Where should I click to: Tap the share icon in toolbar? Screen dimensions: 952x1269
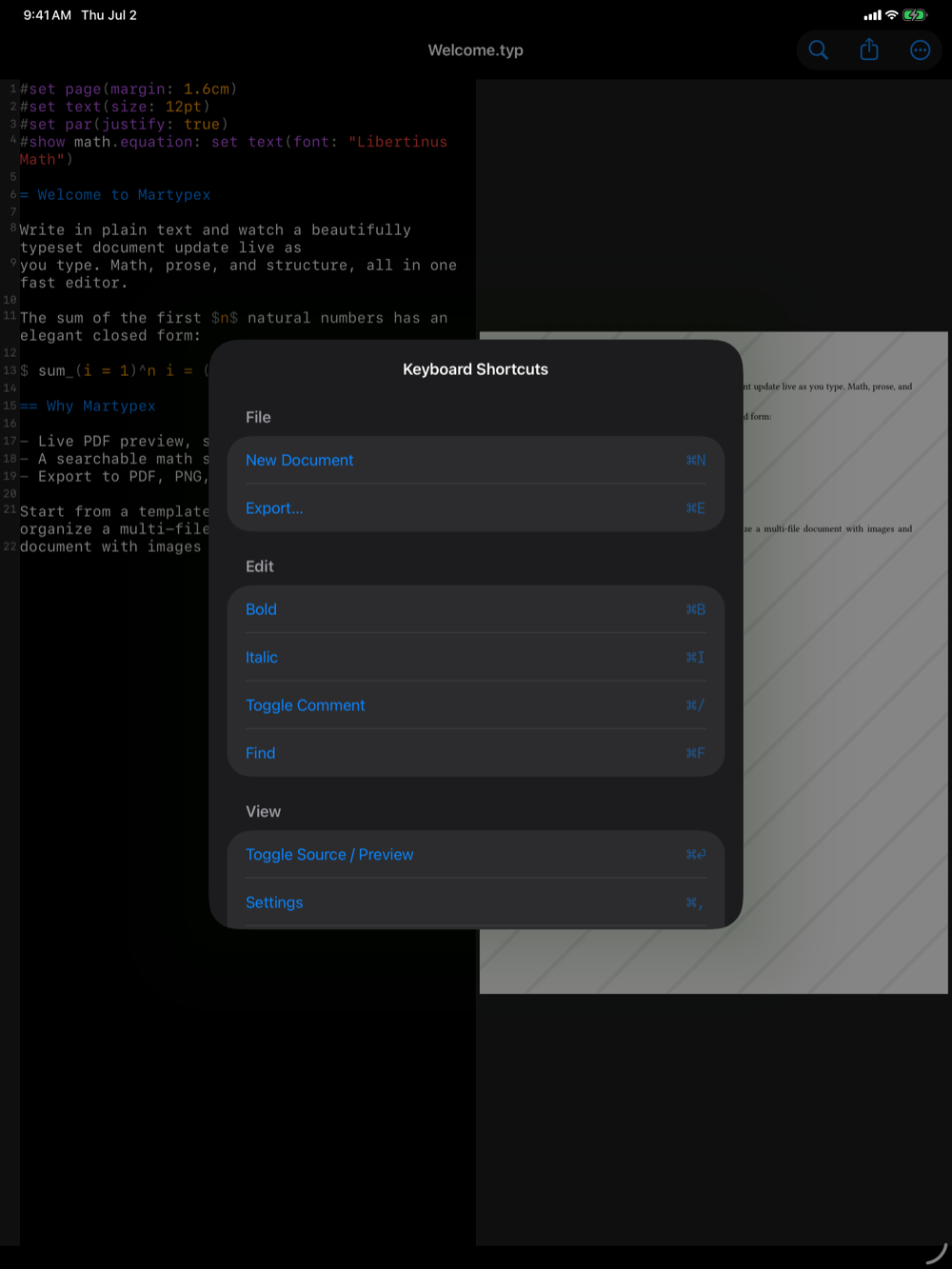(x=869, y=50)
